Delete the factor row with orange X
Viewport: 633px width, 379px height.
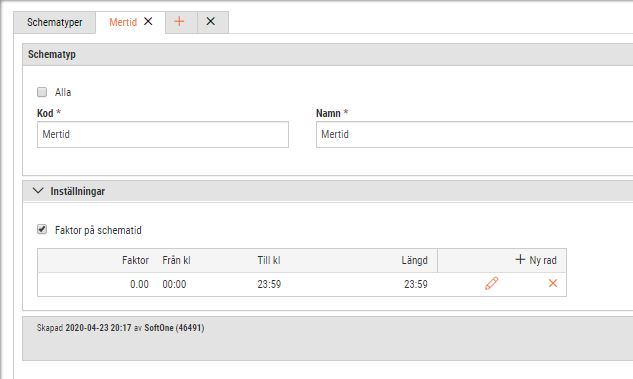pyautogui.click(x=553, y=283)
